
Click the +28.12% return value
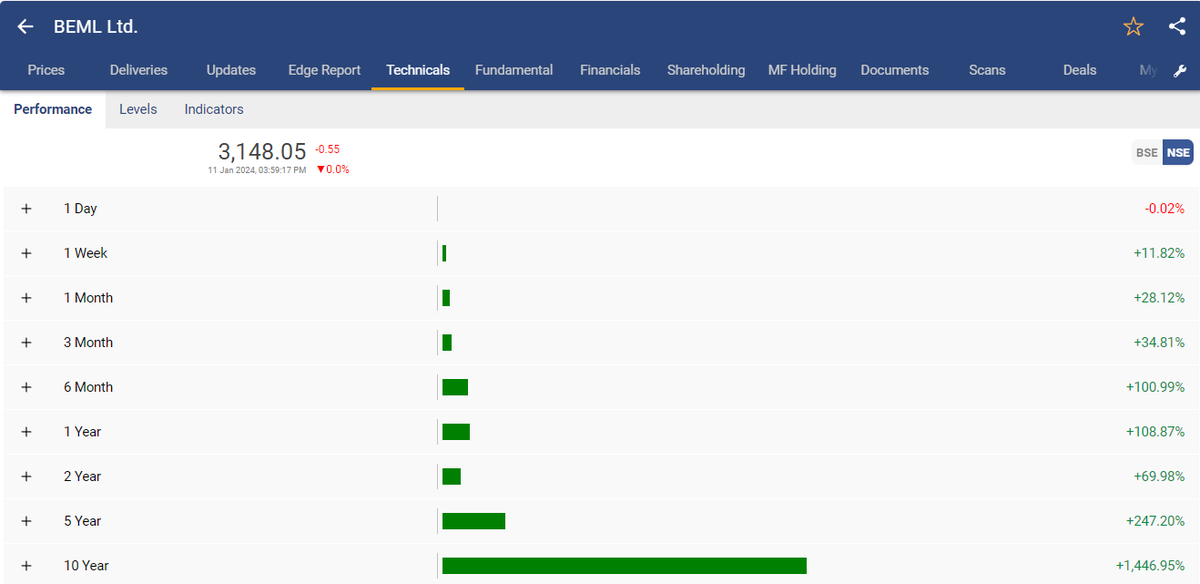coord(1159,298)
